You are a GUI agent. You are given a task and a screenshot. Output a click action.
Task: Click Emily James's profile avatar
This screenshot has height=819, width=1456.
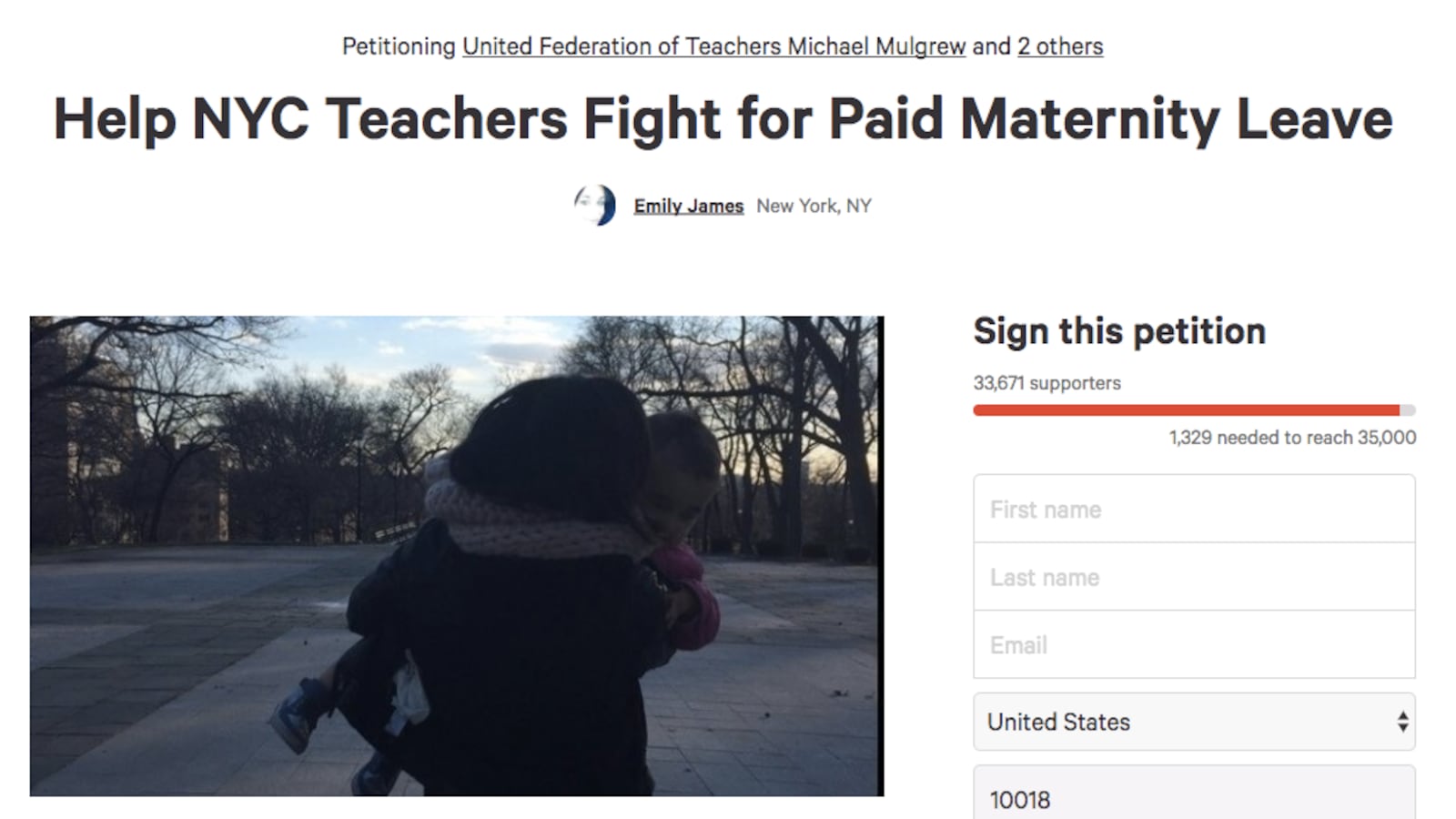click(595, 206)
